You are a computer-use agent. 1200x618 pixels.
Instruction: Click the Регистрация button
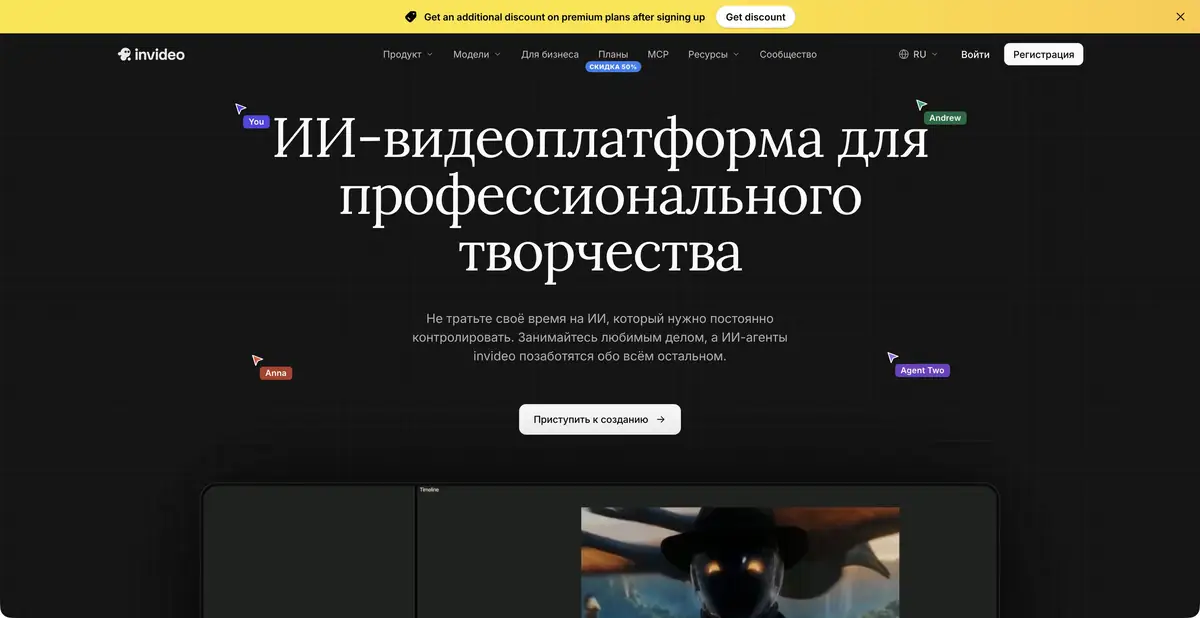[x=1043, y=54]
